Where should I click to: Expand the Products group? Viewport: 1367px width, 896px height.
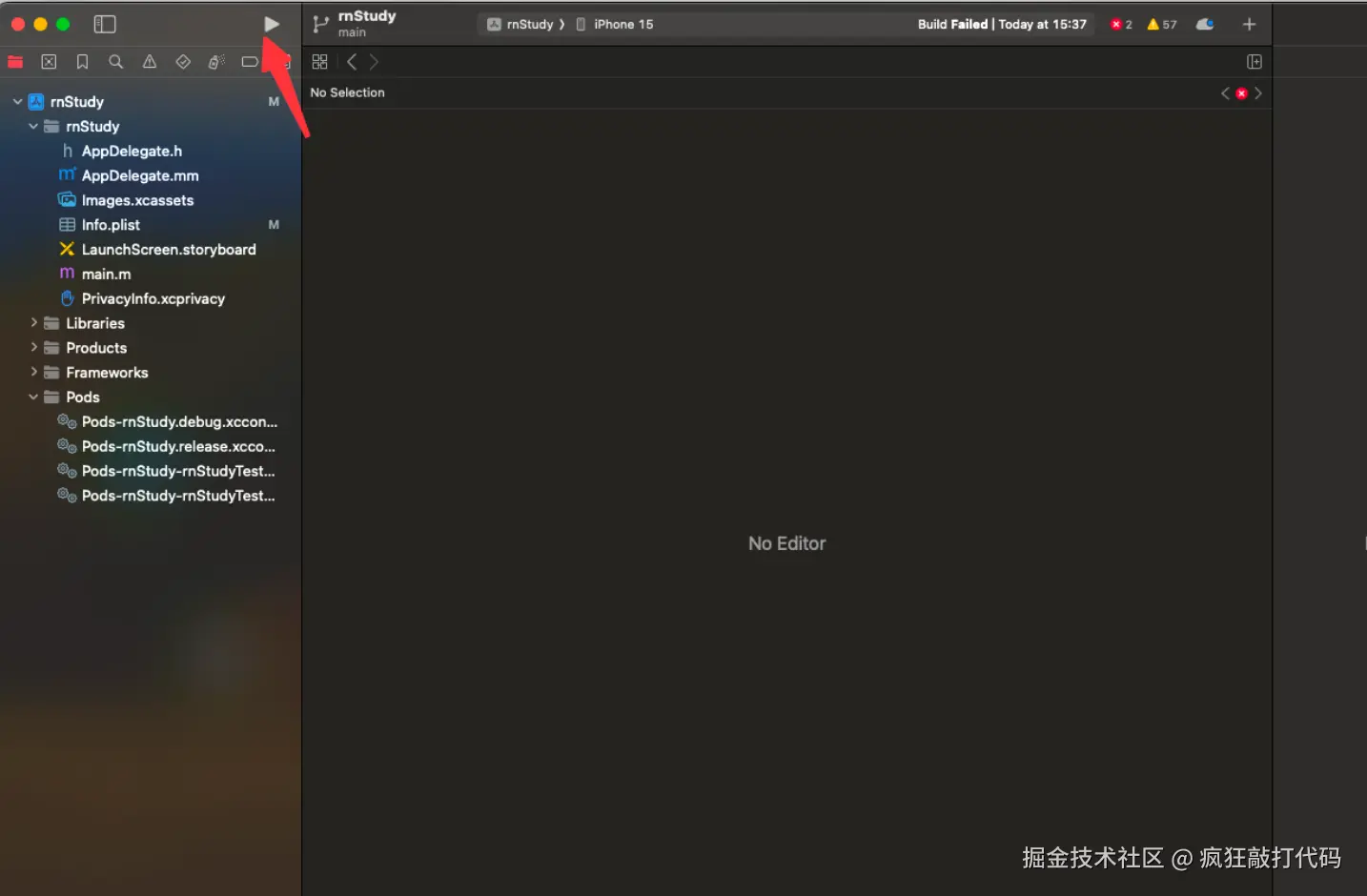point(33,348)
